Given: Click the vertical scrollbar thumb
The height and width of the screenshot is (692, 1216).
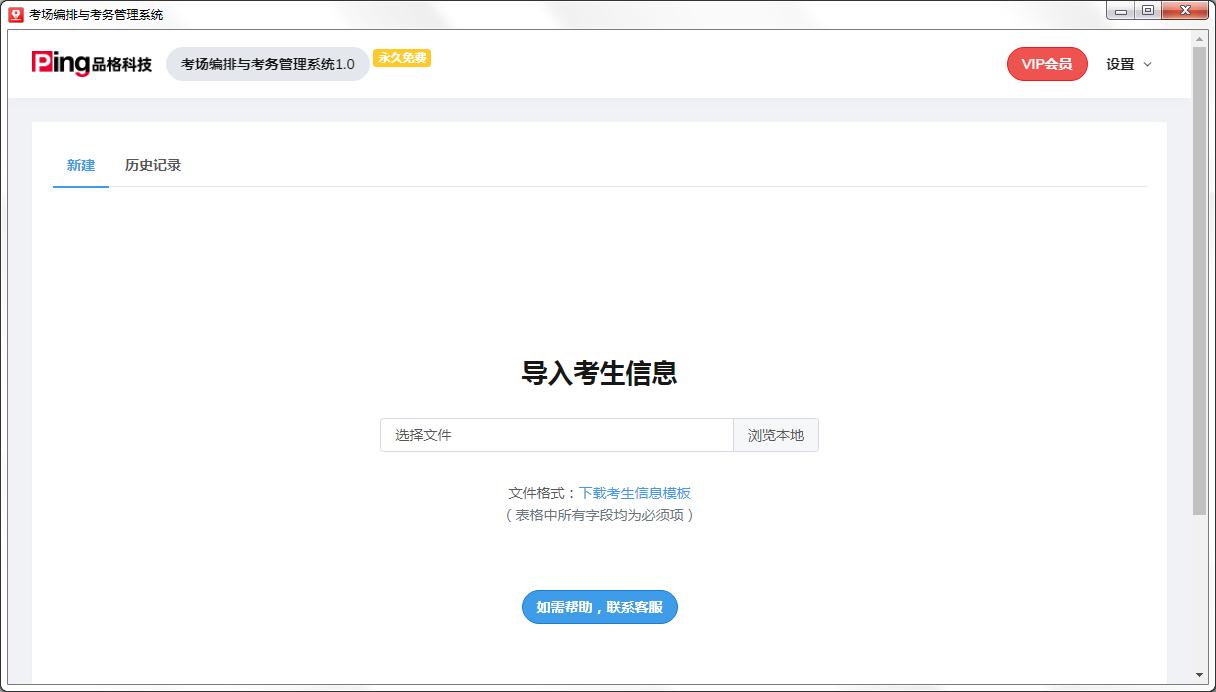Looking at the screenshot, I should click(1200, 280).
